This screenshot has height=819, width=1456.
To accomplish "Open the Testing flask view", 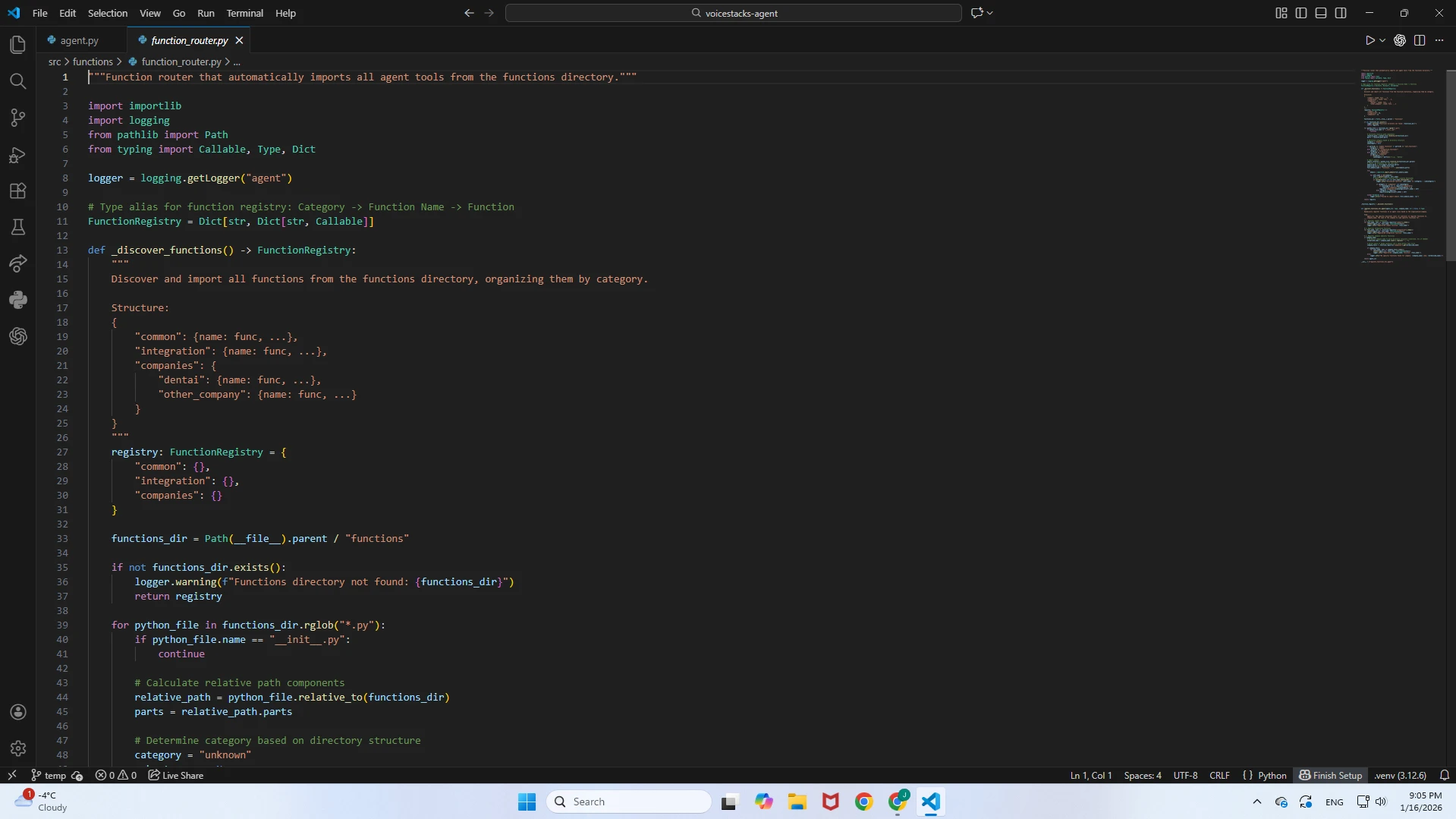I will point(18,227).
